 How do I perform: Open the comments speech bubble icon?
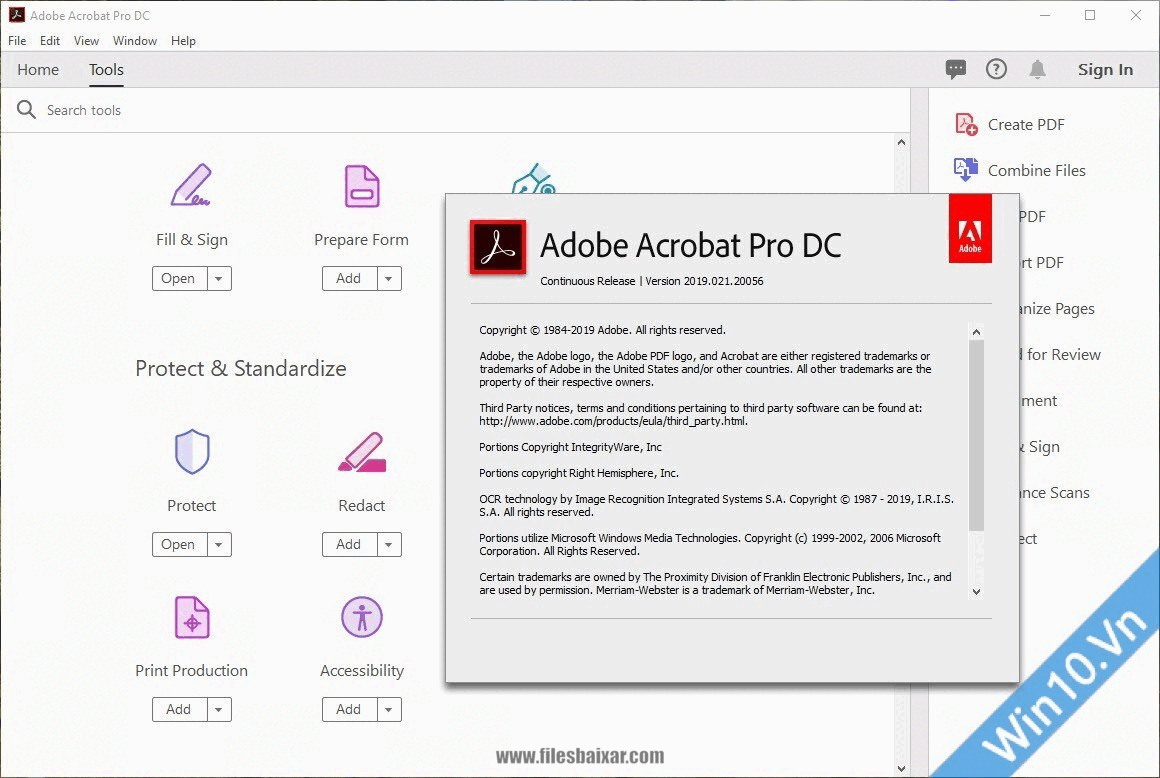pos(956,70)
